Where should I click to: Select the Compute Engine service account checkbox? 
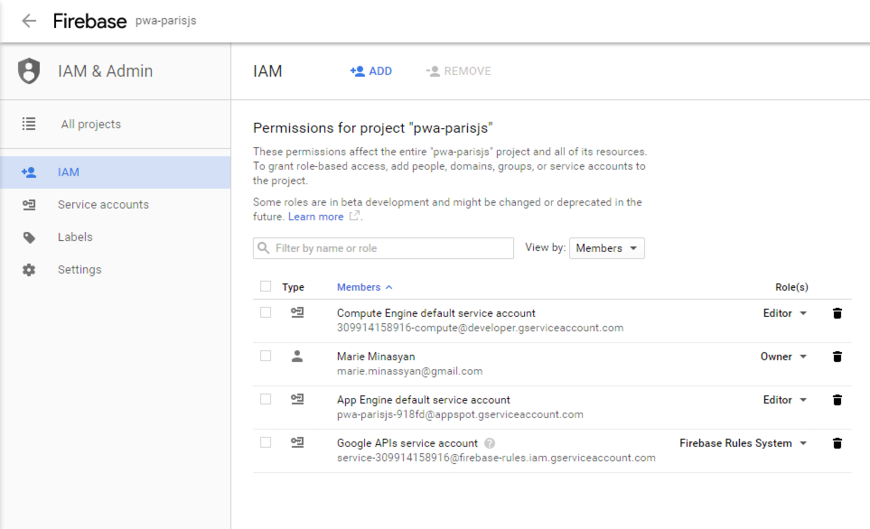(x=265, y=313)
